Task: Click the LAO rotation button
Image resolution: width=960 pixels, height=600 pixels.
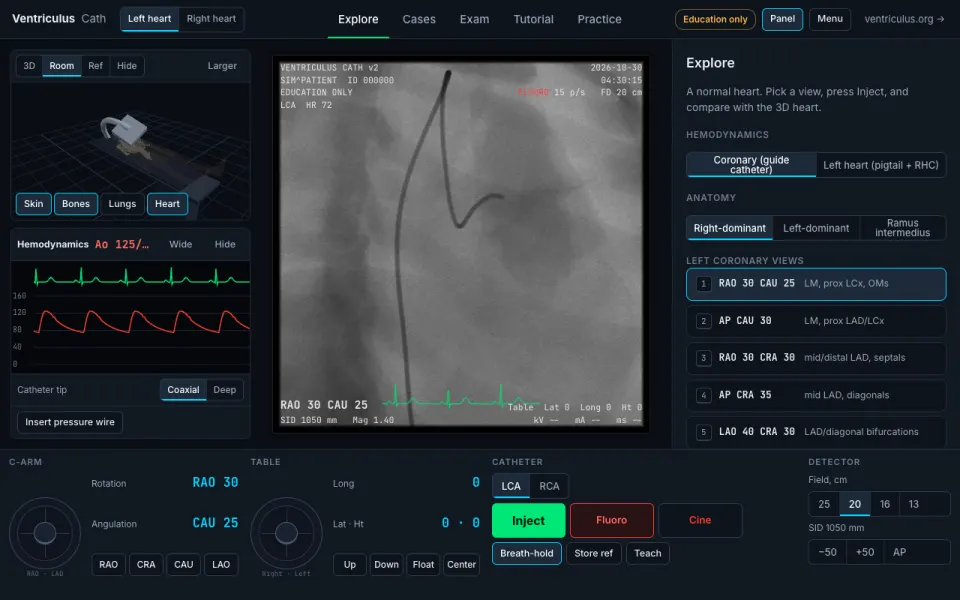Action: pyautogui.click(x=221, y=564)
